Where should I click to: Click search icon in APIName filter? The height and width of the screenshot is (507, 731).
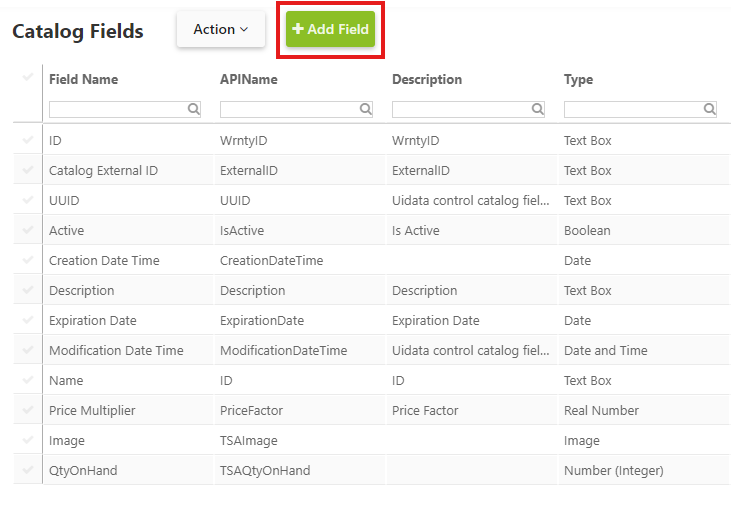[366, 110]
